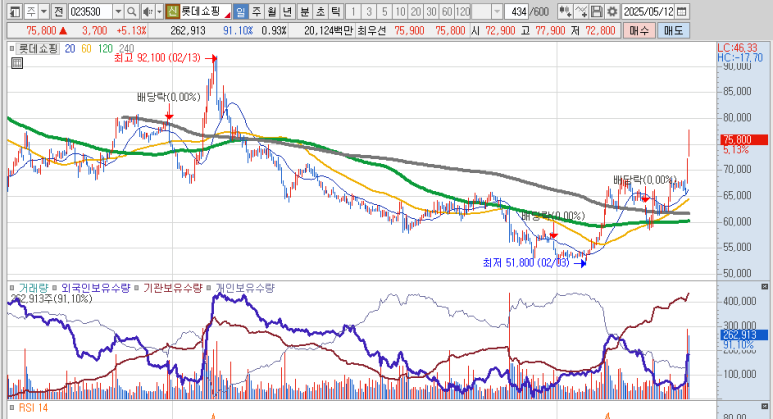Click the small square marker before 롯데쇼핑 legend
Viewport: 773px width, 419px height.
[12, 49]
